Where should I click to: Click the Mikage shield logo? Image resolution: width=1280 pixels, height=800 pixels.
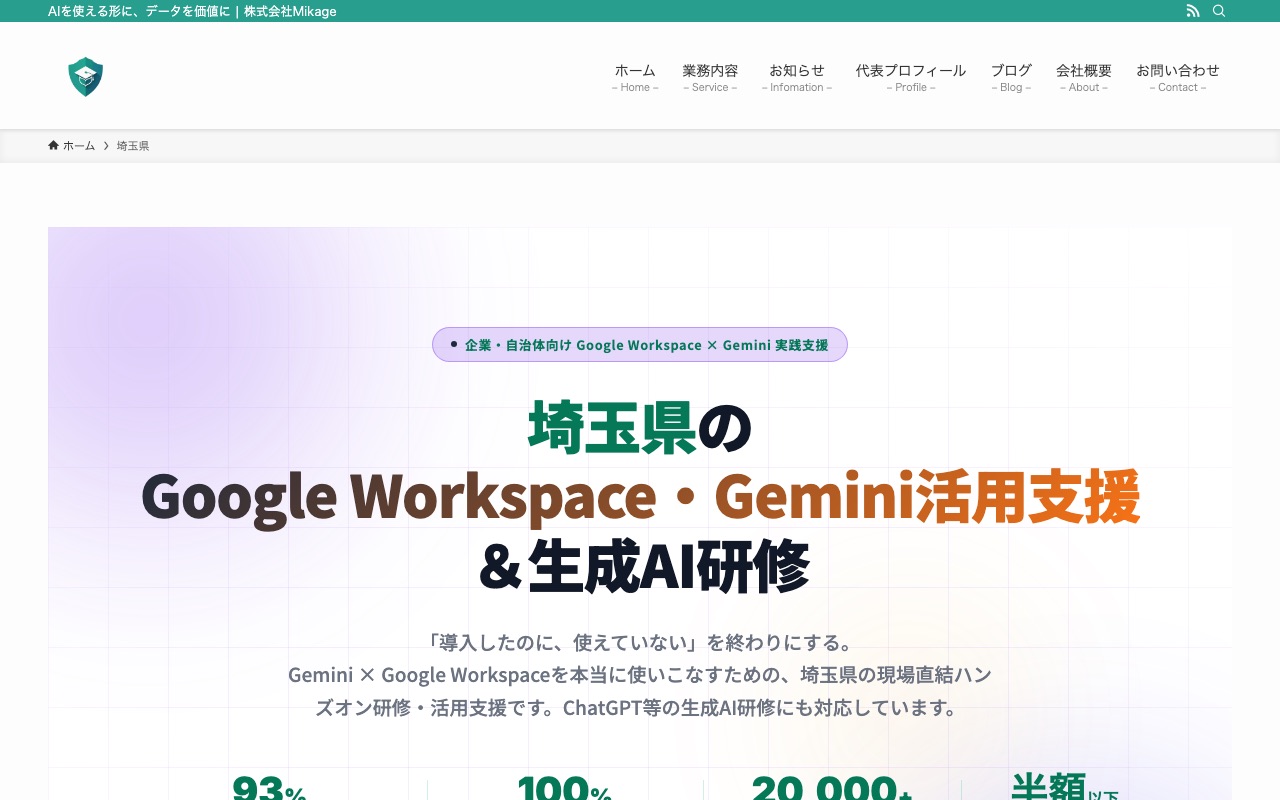coord(86,77)
